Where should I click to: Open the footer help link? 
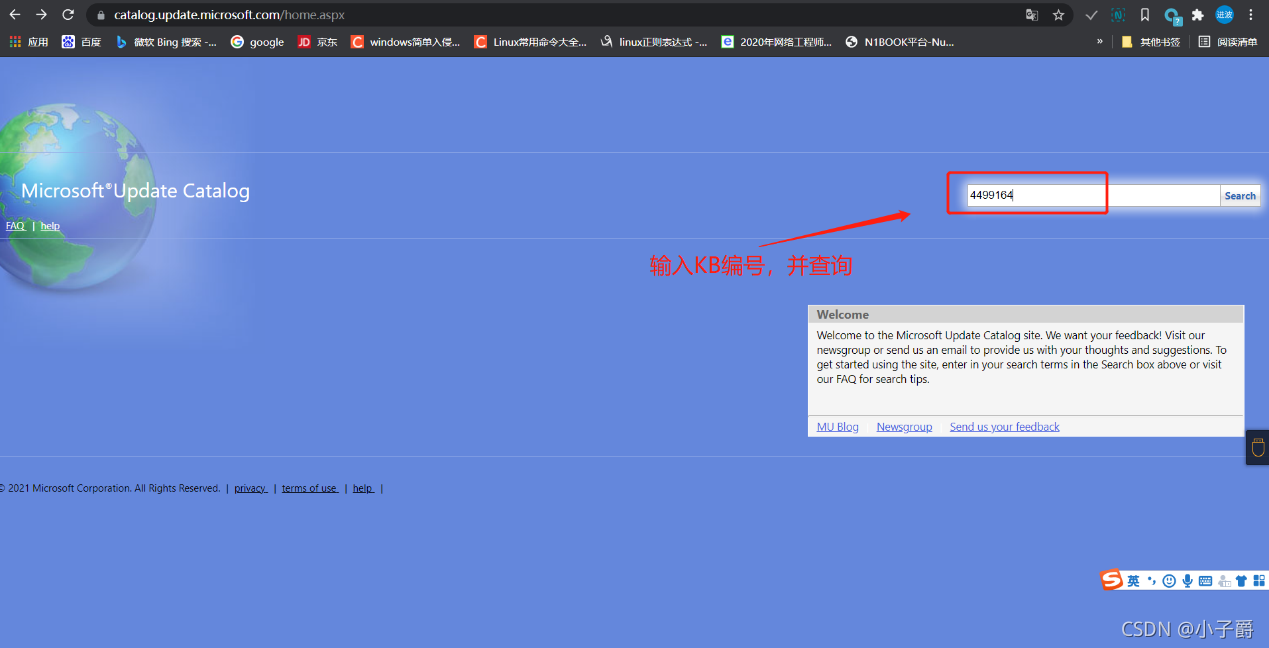point(363,488)
